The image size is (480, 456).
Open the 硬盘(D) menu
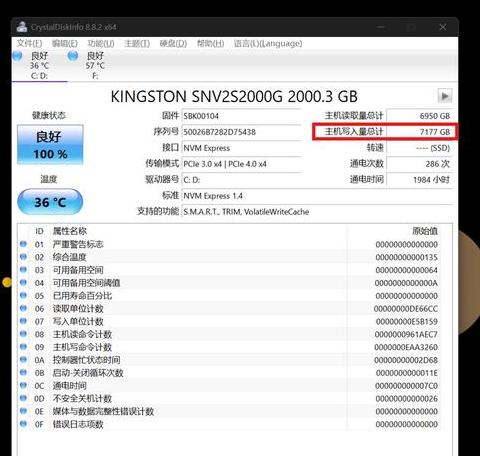click(173, 43)
